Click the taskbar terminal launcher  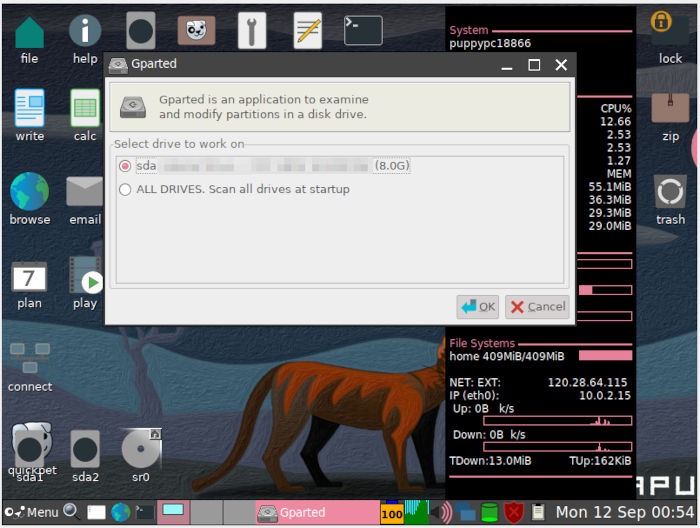pyautogui.click(x=145, y=512)
